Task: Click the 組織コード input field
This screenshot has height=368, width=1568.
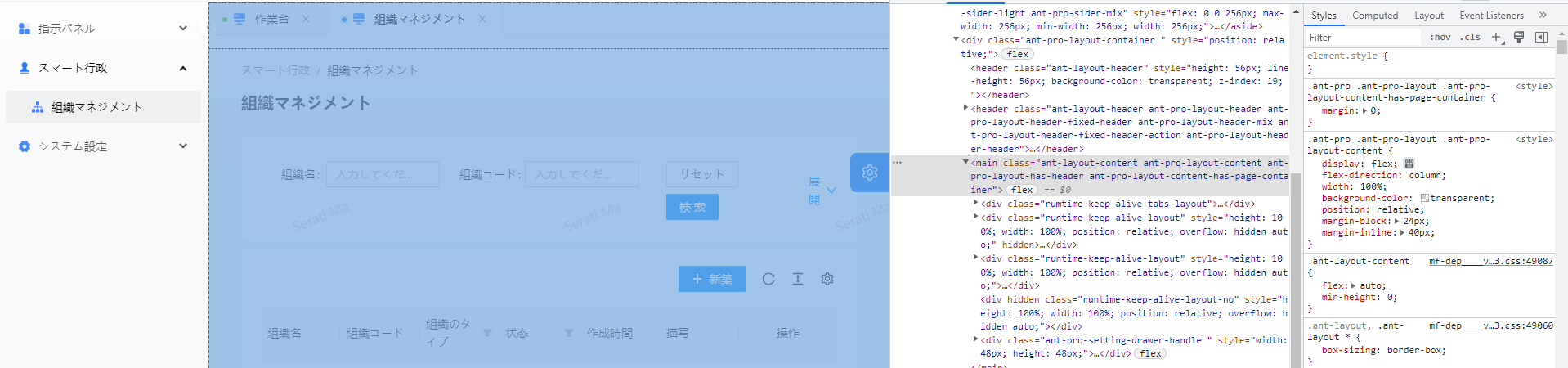Action: pos(581,174)
